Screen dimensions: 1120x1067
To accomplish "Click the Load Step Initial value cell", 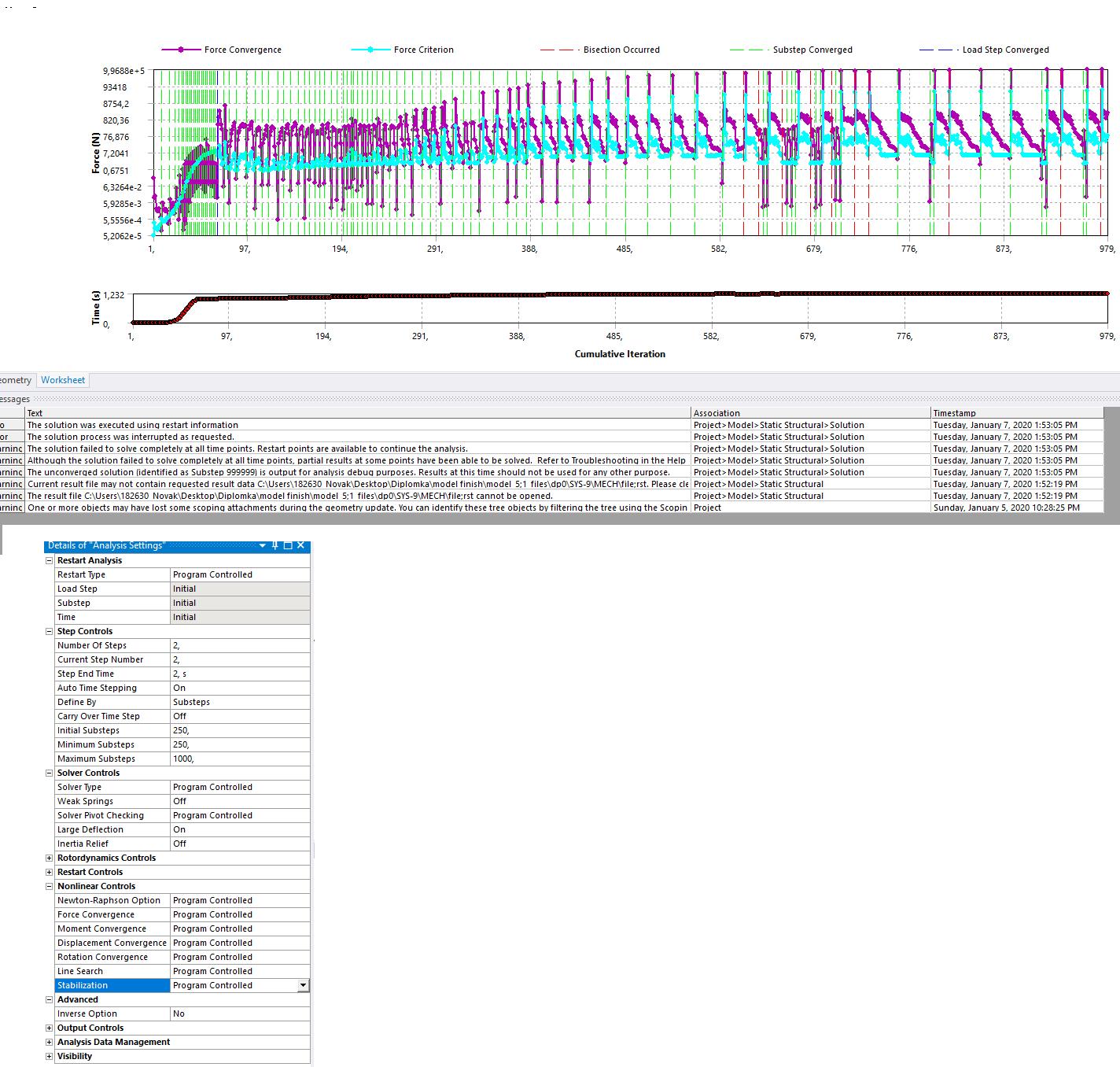I will click(x=240, y=589).
